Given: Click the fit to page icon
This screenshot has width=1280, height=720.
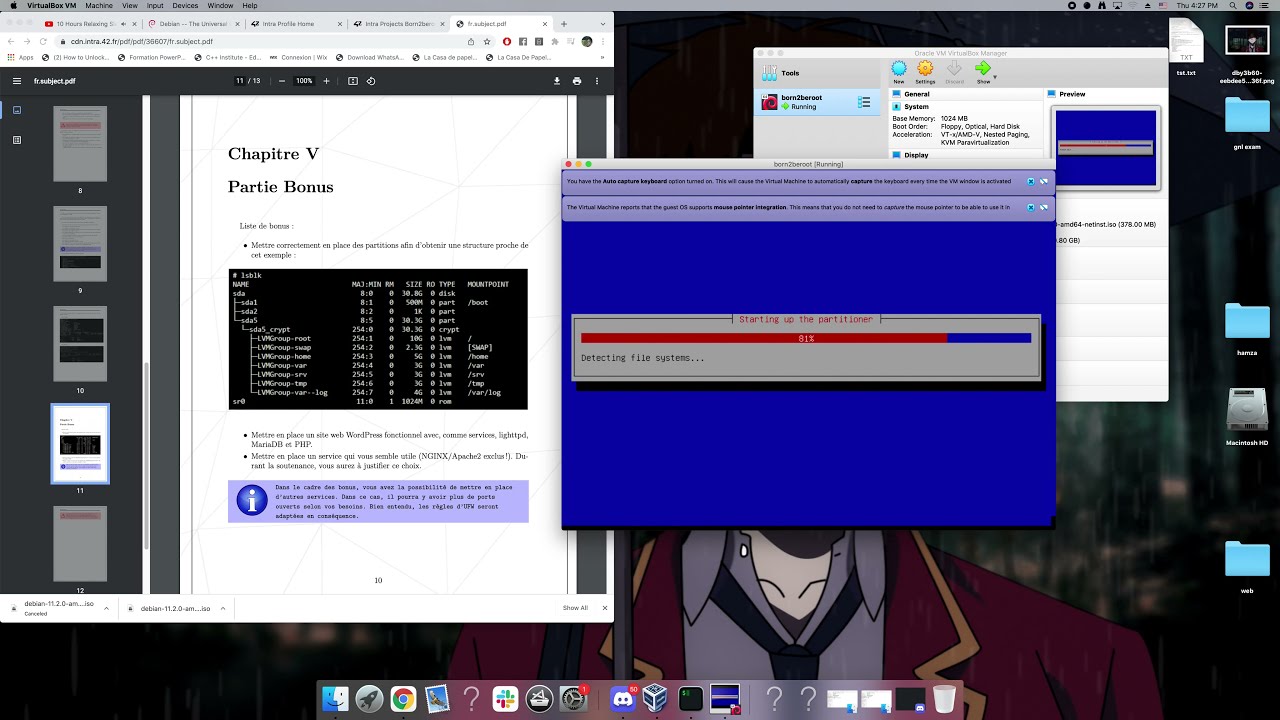Looking at the screenshot, I should (x=353, y=81).
